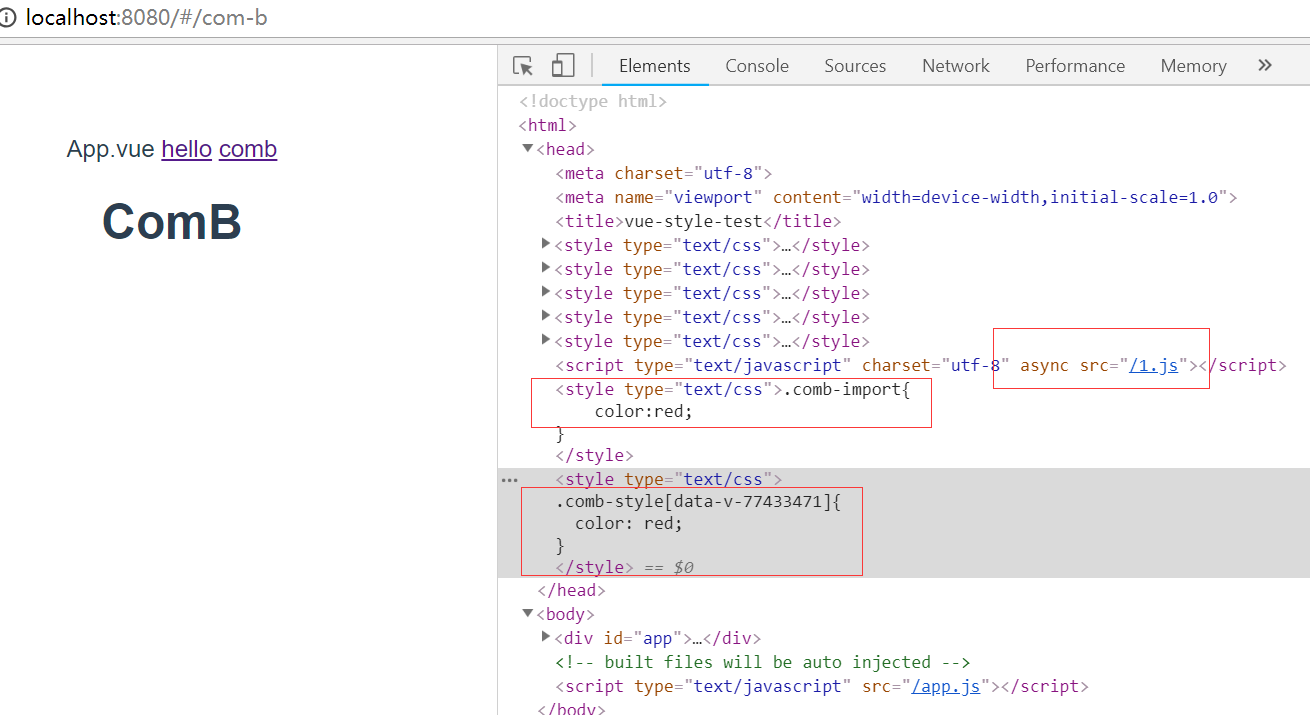The width and height of the screenshot is (1310, 715).
Task: Open the Memory tab
Action: pos(1193,66)
